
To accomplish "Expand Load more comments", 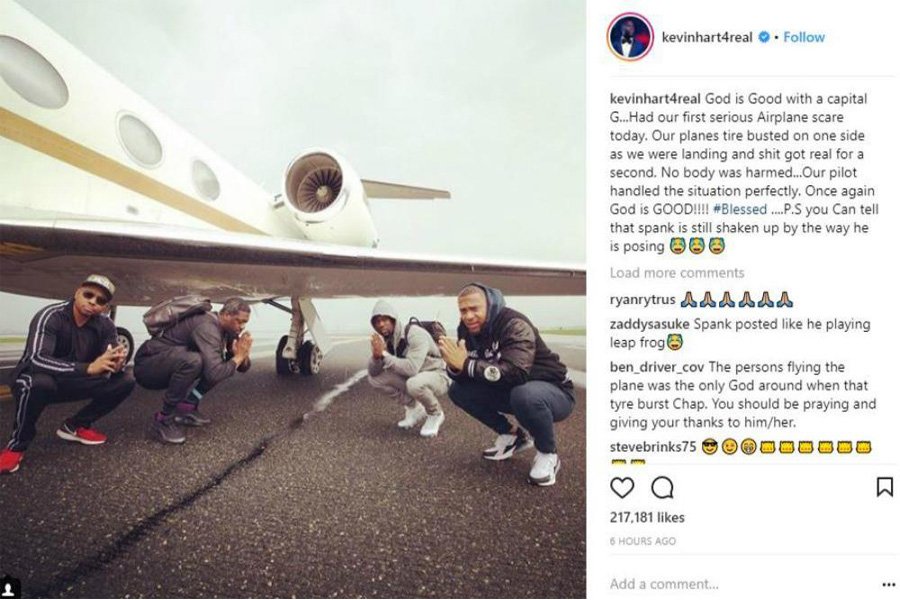I will click(x=677, y=273).
